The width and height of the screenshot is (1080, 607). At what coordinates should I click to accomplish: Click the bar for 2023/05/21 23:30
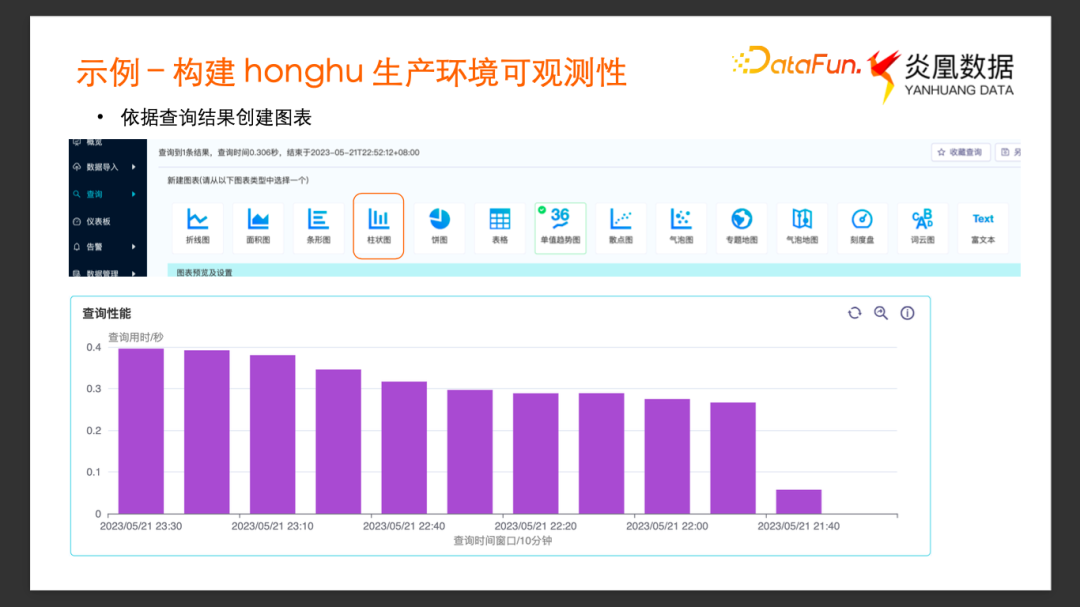coord(141,431)
